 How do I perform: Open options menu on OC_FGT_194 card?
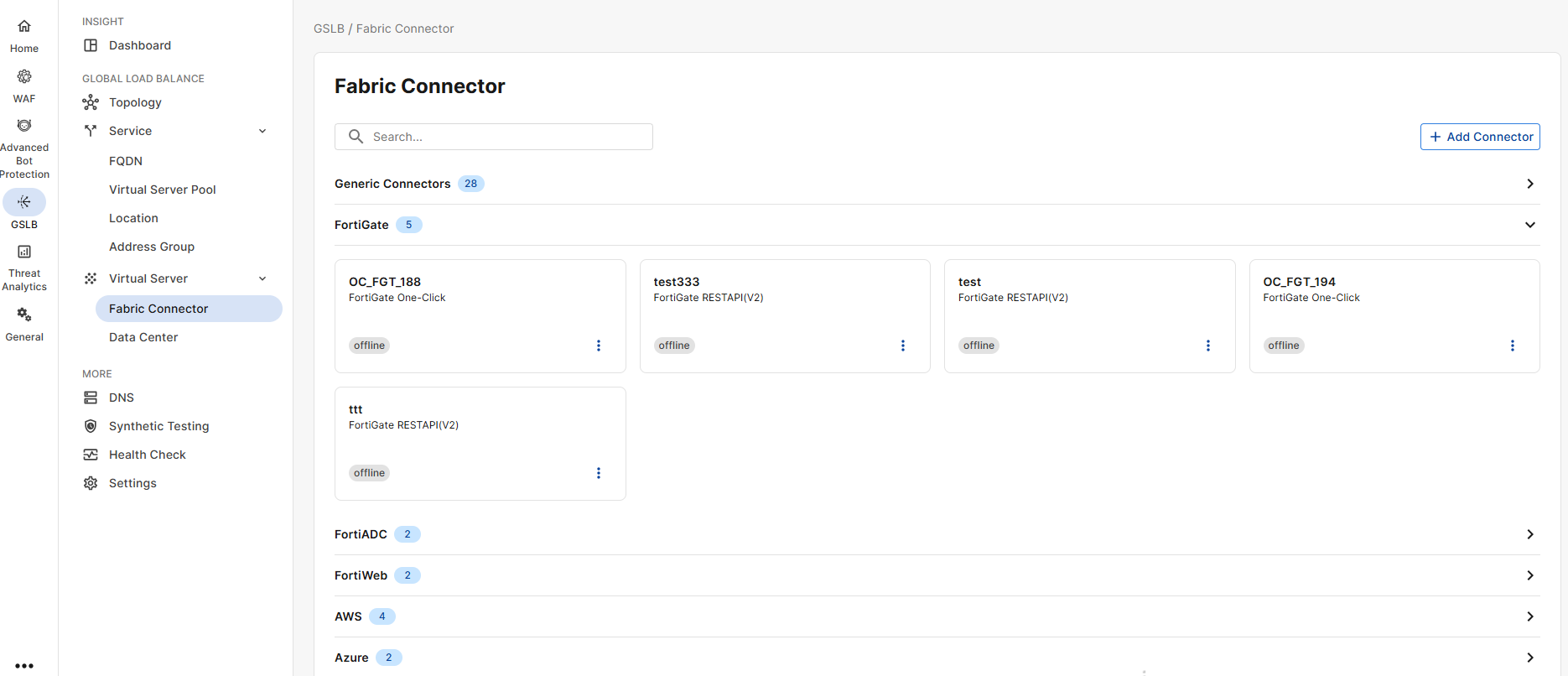click(x=1513, y=346)
